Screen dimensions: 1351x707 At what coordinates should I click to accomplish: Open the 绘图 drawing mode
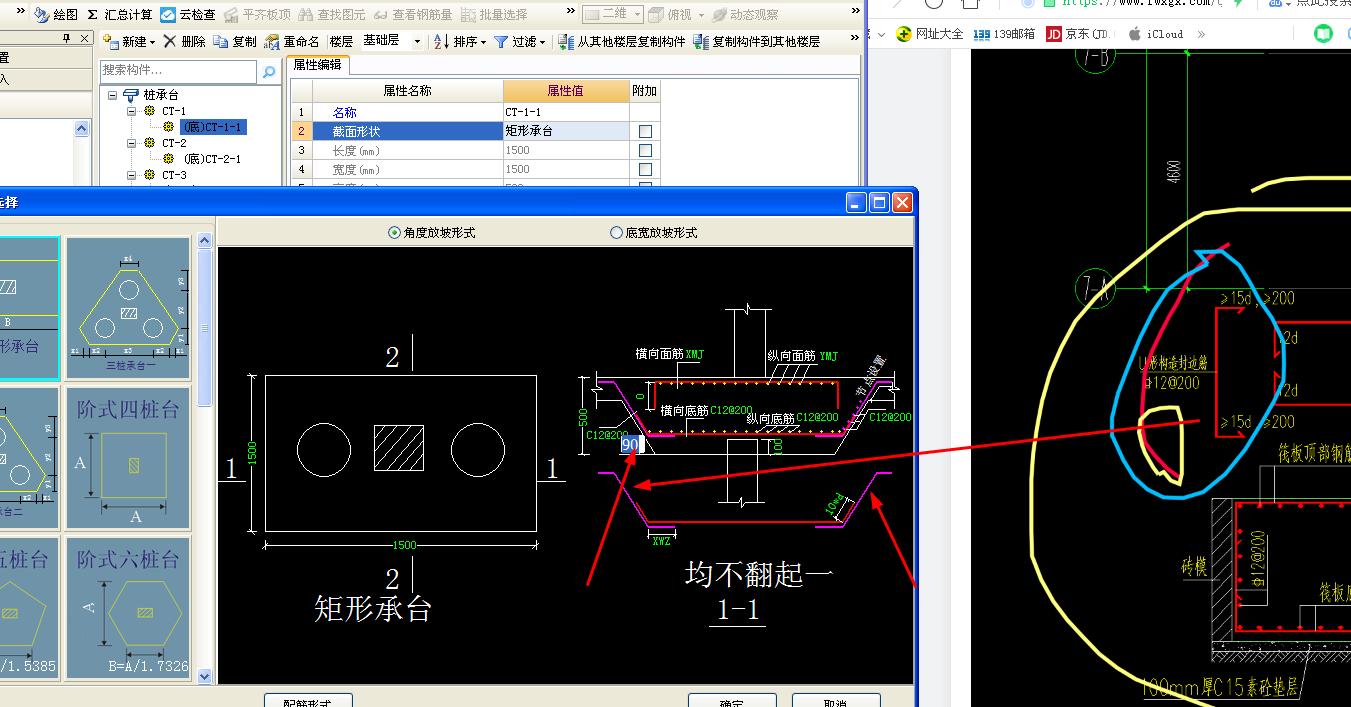(x=55, y=14)
